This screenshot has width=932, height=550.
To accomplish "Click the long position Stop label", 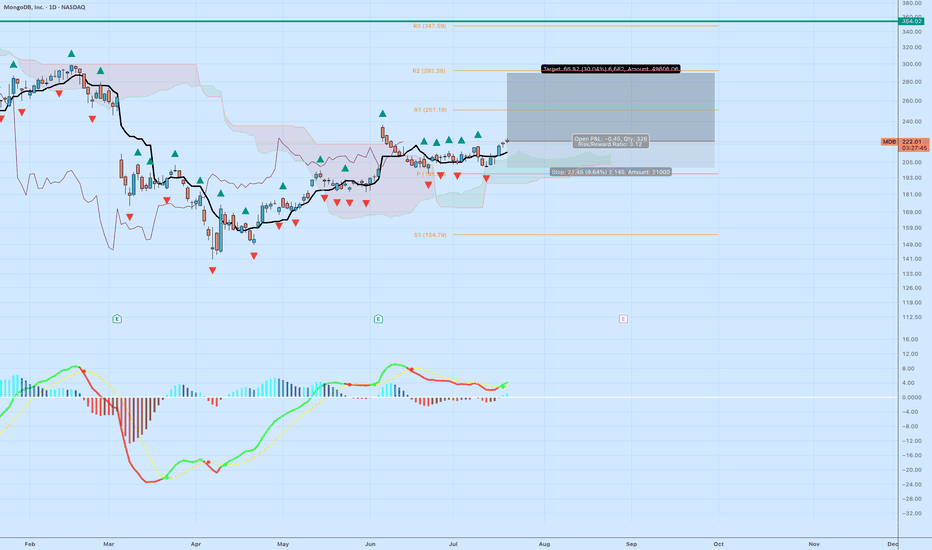I will click(x=610, y=172).
